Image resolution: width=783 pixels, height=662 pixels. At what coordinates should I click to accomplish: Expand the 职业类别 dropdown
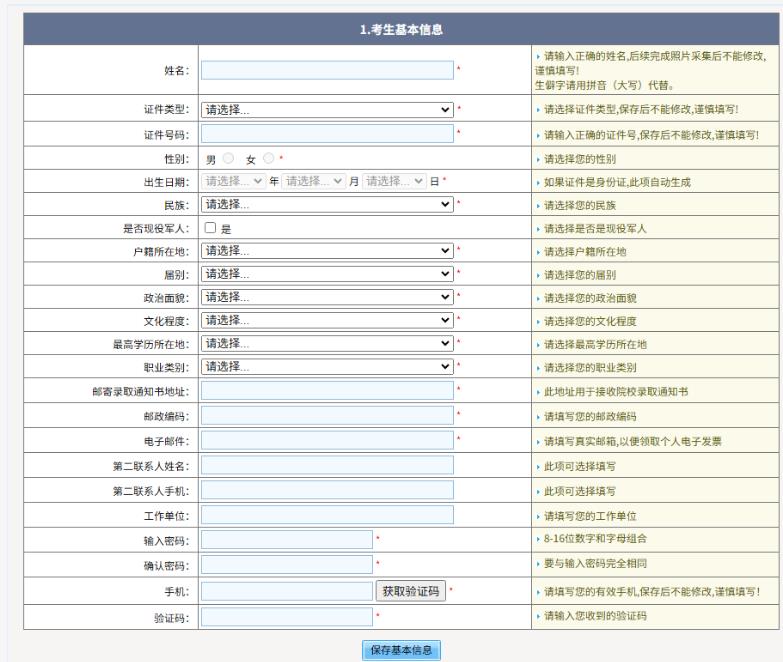[327, 367]
